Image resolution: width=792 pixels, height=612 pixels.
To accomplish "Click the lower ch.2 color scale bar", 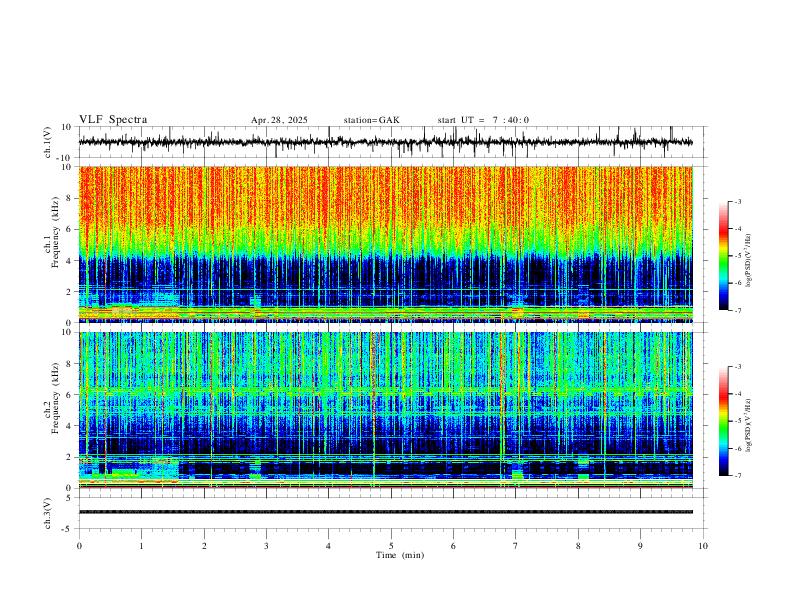I will (x=724, y=421).
